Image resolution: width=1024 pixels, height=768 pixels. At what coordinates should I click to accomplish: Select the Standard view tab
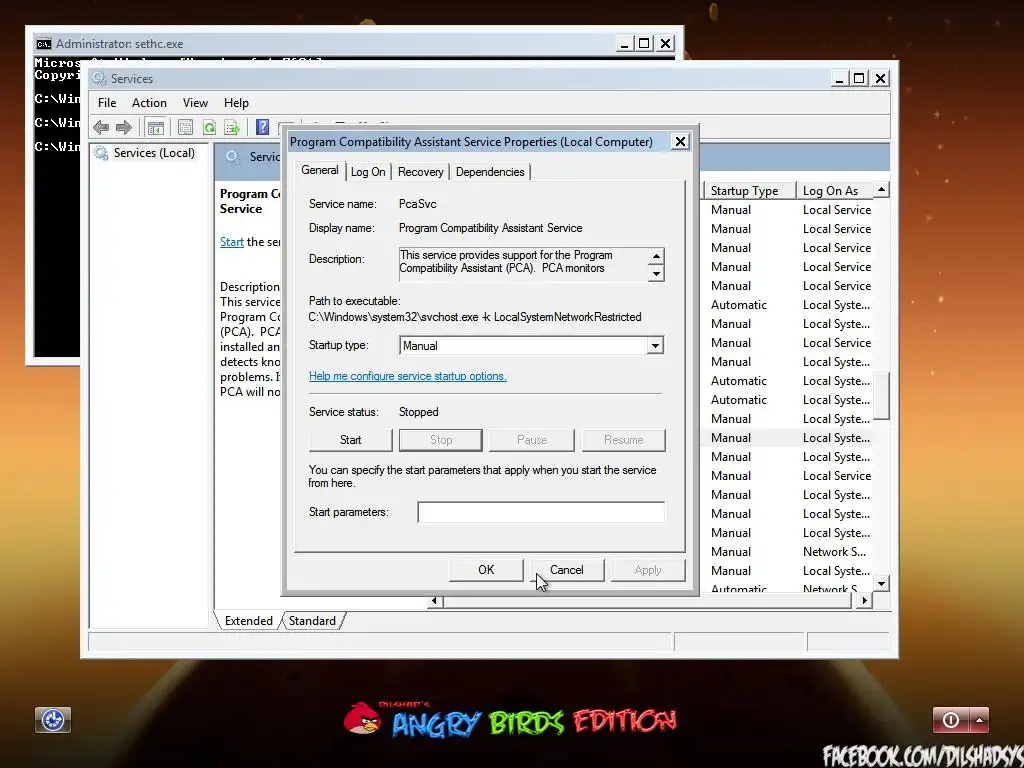312,620
